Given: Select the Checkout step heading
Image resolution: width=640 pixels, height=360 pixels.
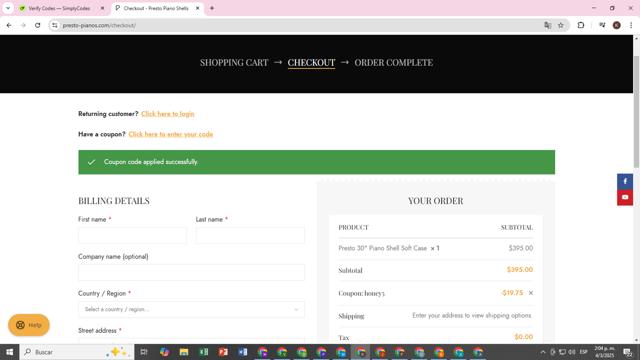Looking at the screenshot, I should point(311,62).
